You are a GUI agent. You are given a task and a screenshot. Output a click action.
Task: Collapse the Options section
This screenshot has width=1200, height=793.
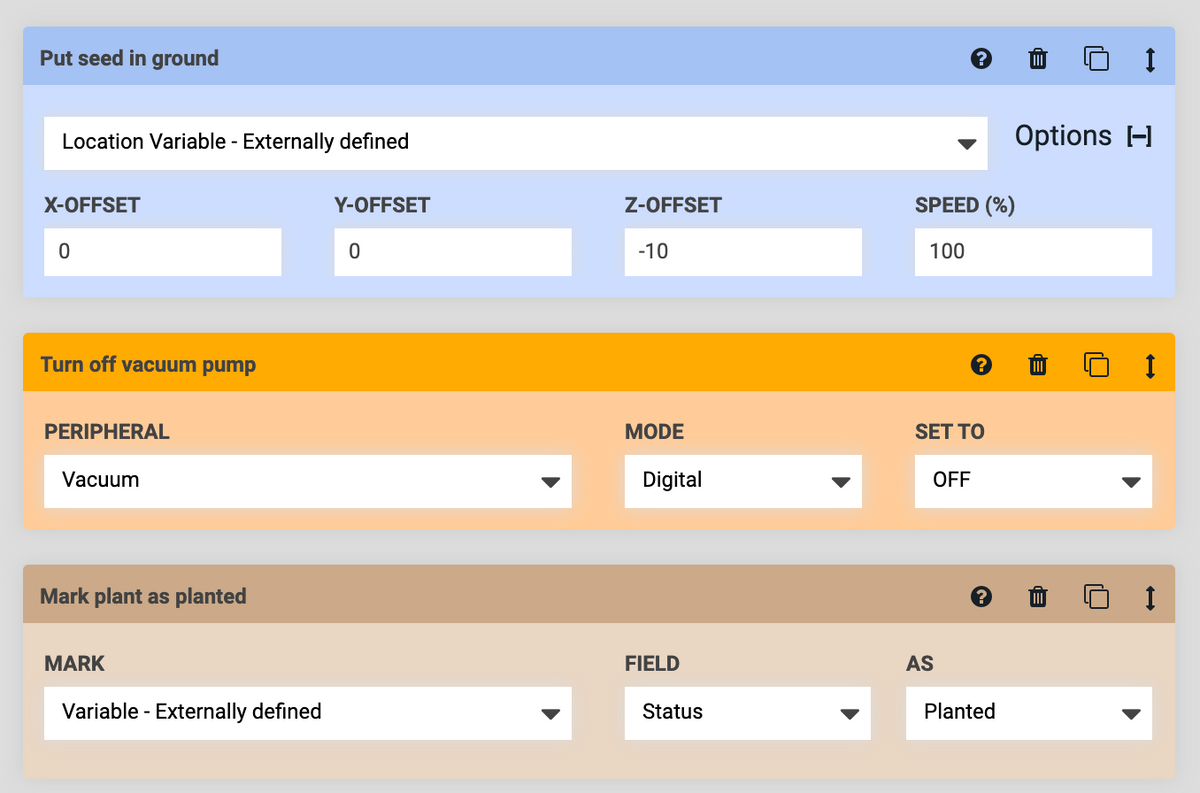1138,136
